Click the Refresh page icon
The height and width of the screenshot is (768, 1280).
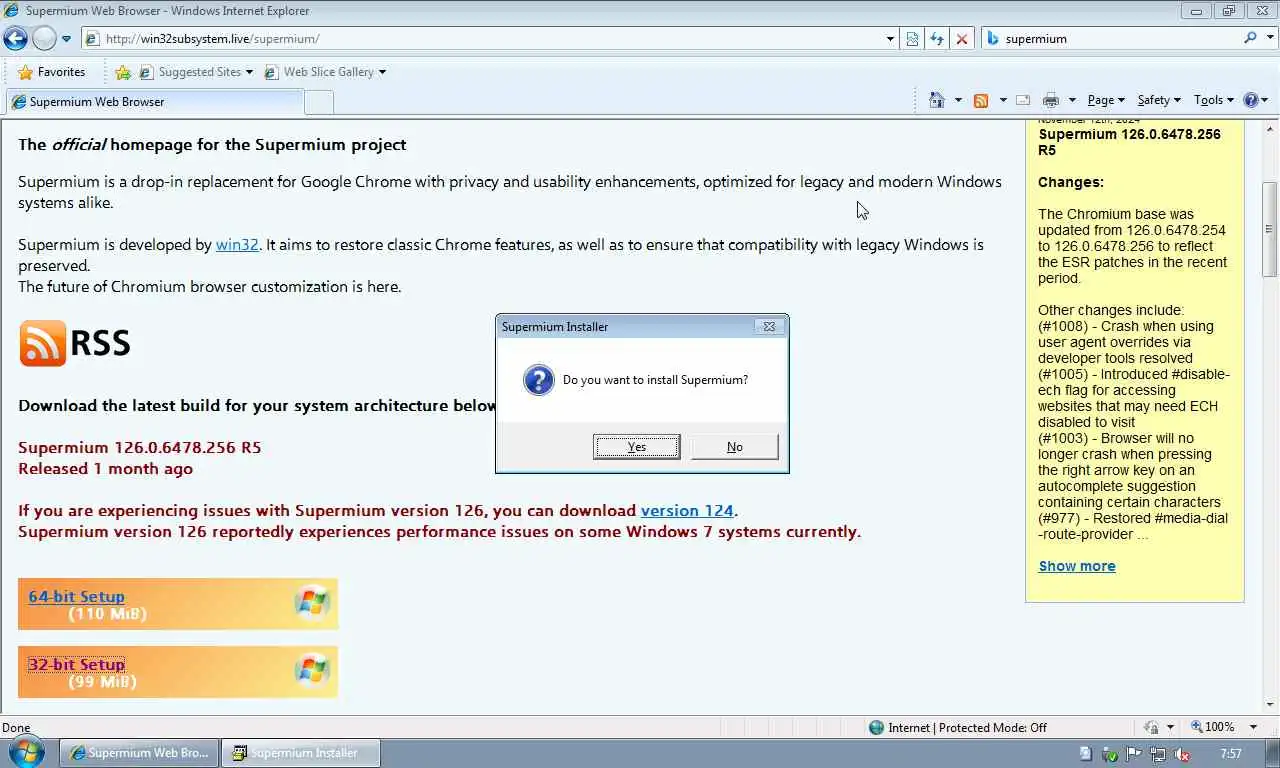(936, 39)
